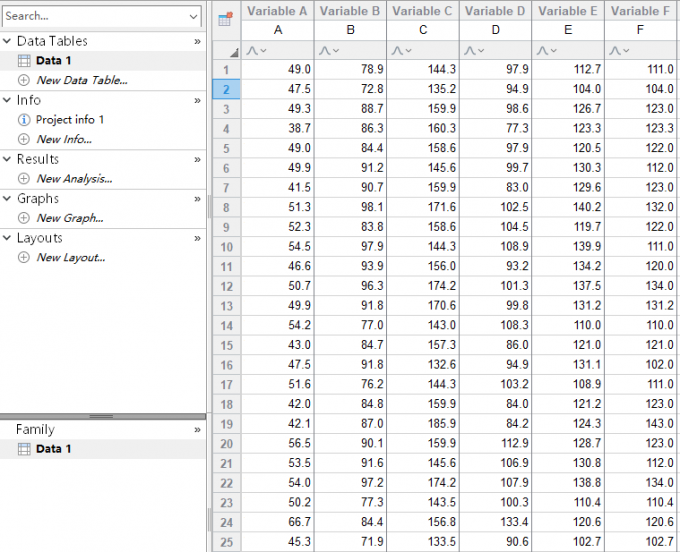The height and width of the screenshot is (552, 680).
Task: Click the table format icon at the grid corner
Action: [x=225, y=19]
